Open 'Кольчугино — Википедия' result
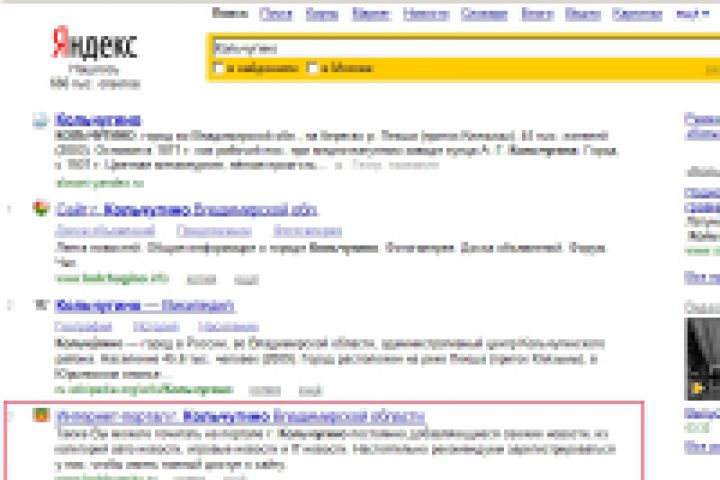Image resolution: width=720 pixels, height=480 pixels. [145, 305]
